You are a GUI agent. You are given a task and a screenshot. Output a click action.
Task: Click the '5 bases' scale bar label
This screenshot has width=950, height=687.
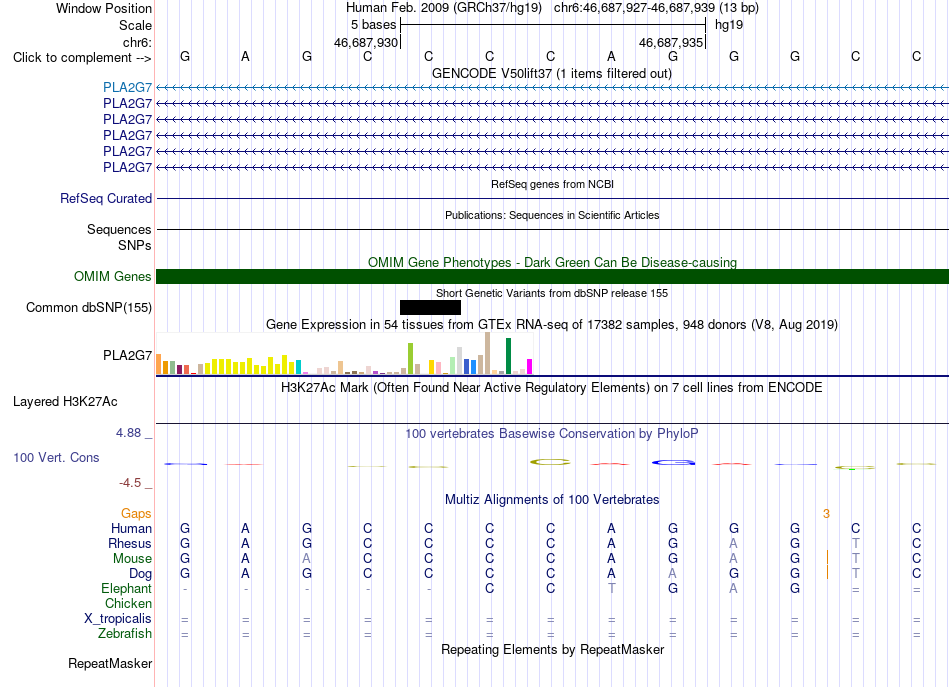pos(373,25)
